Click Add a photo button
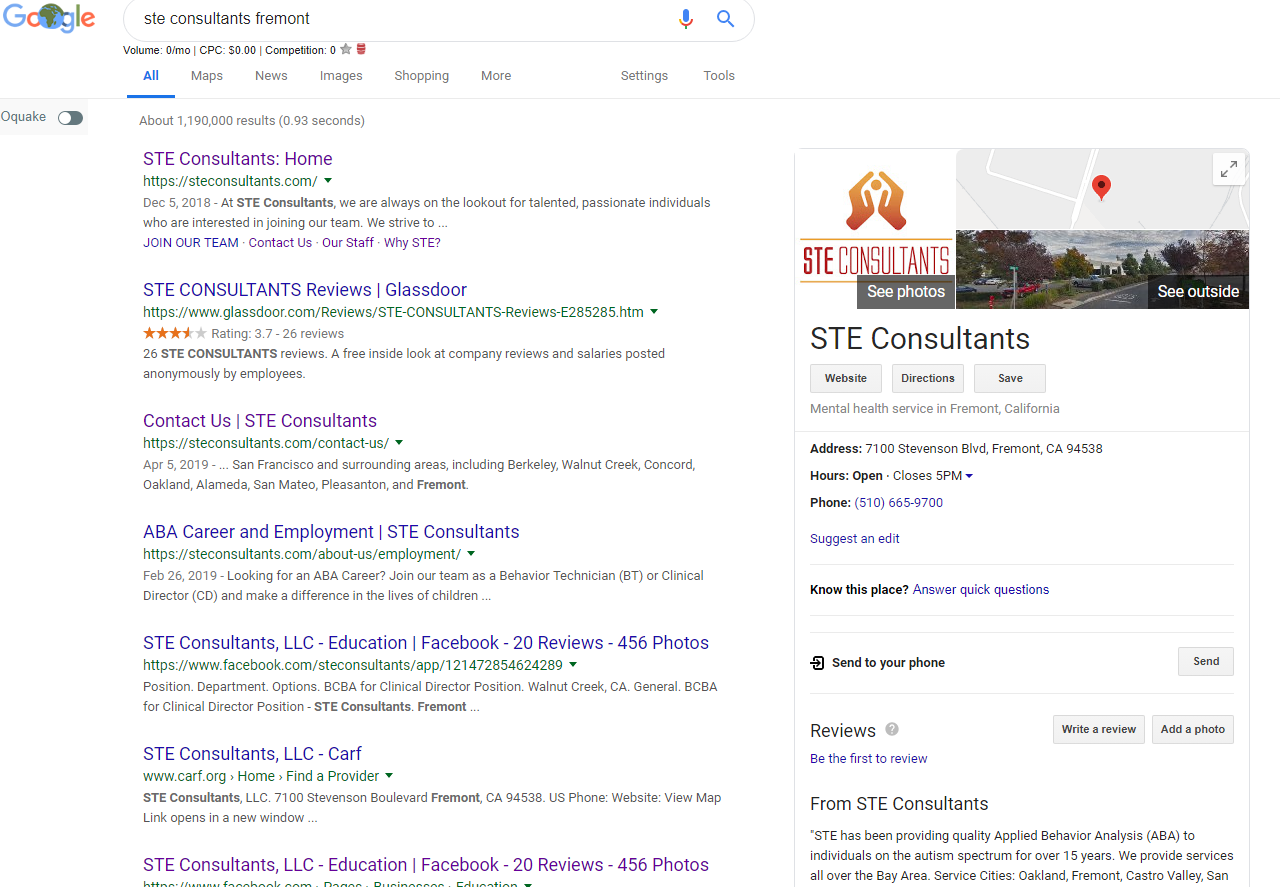 pos(1193,729)
